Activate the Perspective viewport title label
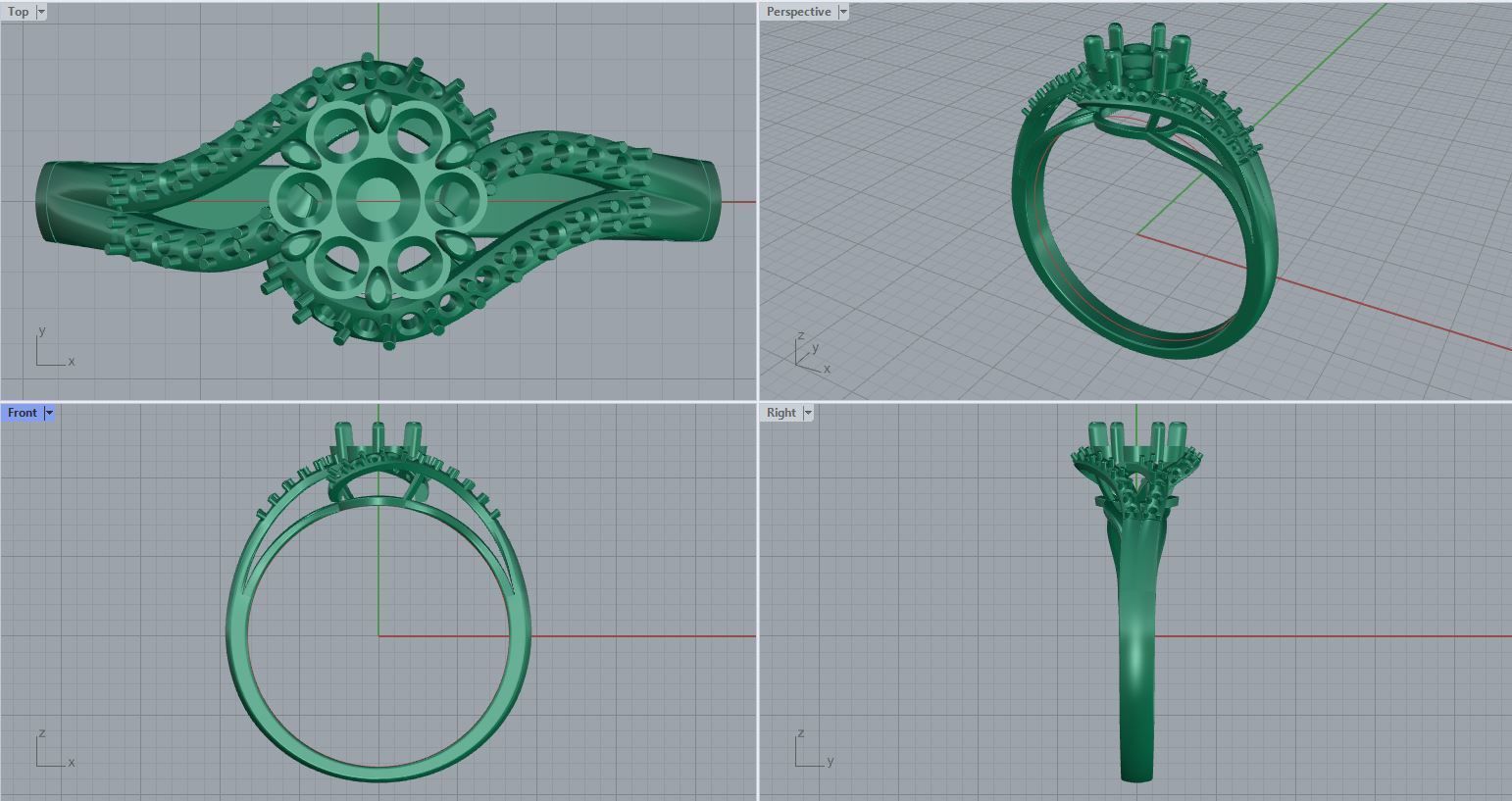Screen dimensions: 1512x801 pos(799,12)
